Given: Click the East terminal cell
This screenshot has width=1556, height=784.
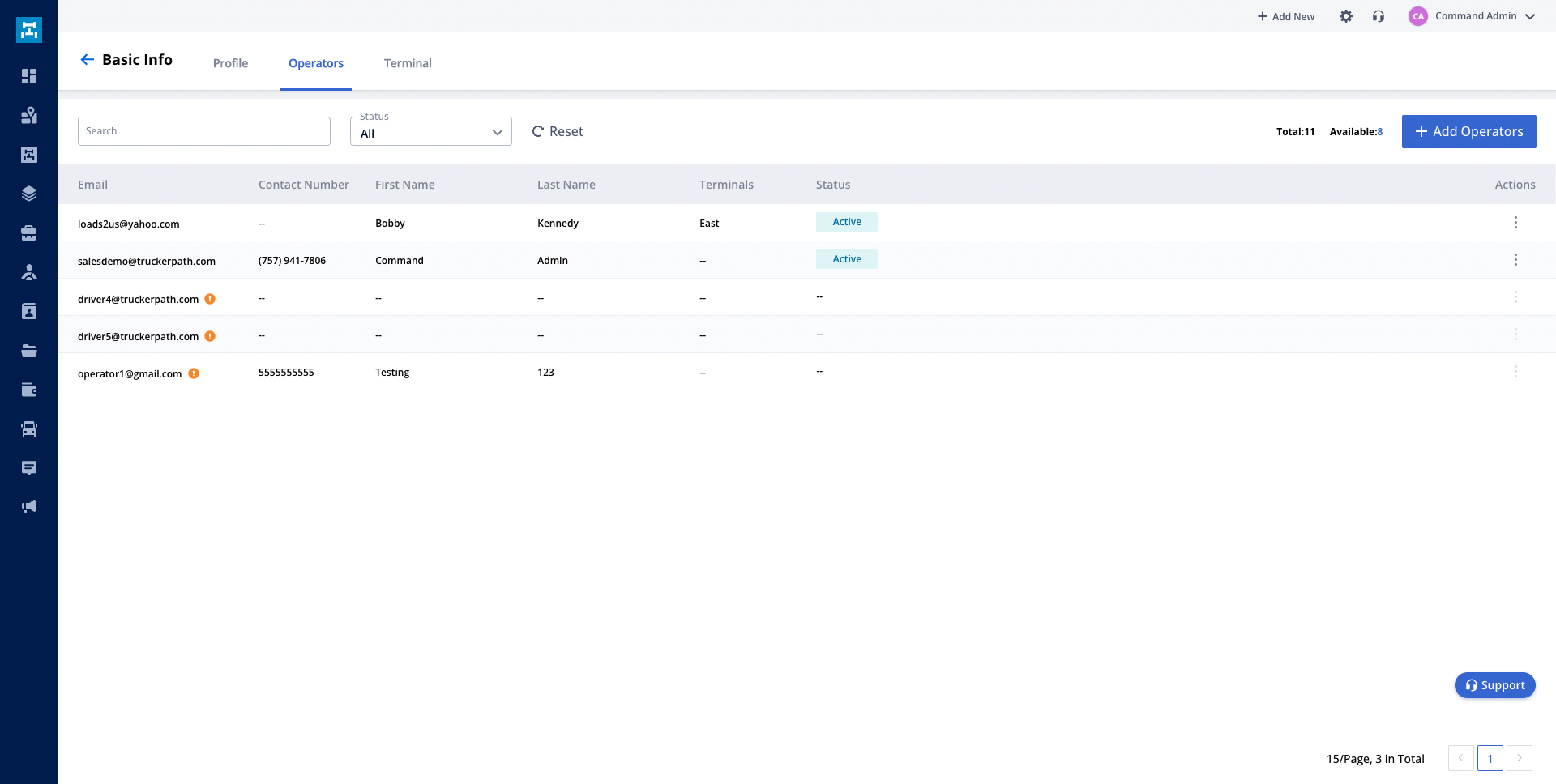Looking at the screenshot, I should tap(709, 224).
